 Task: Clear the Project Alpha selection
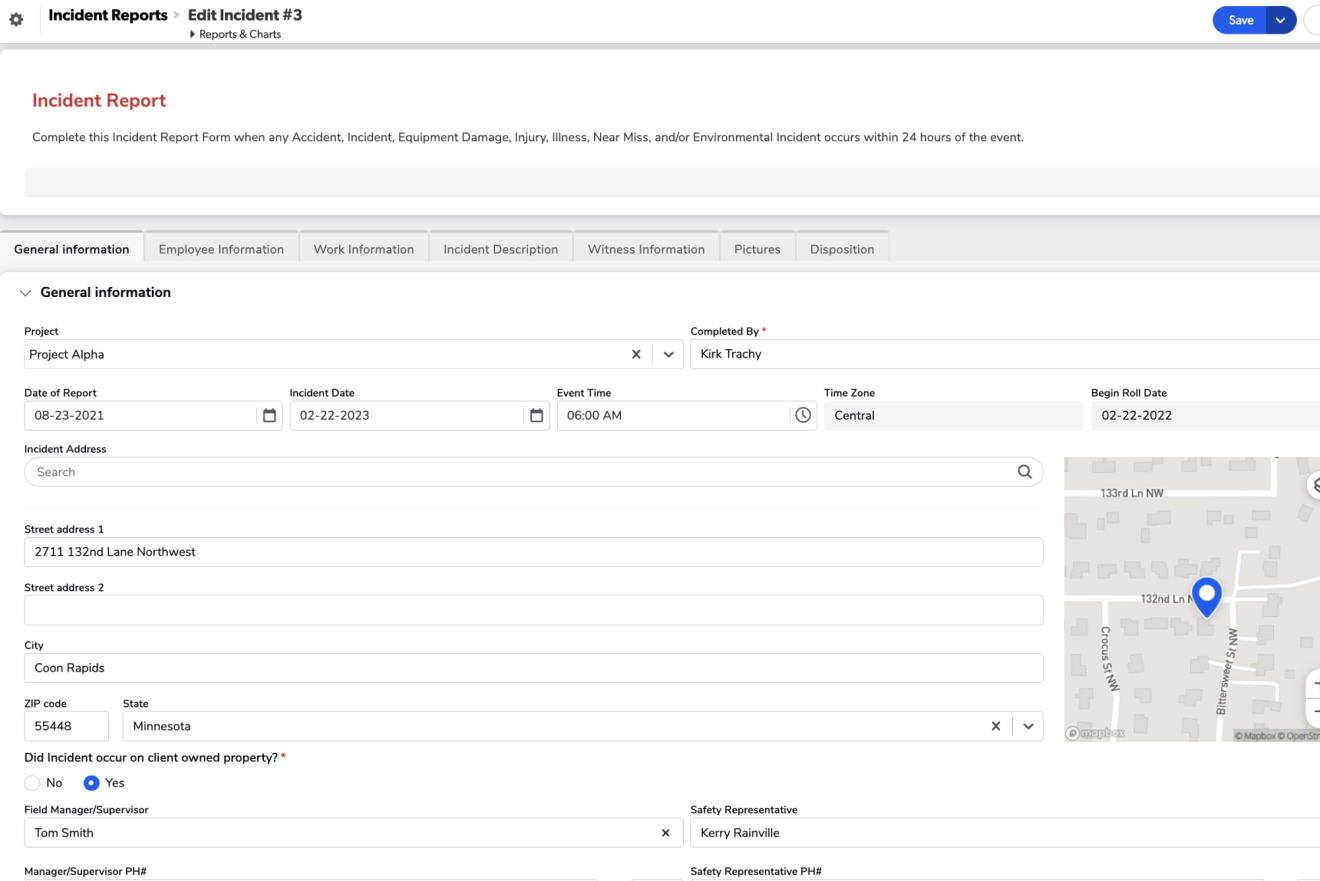636,355
